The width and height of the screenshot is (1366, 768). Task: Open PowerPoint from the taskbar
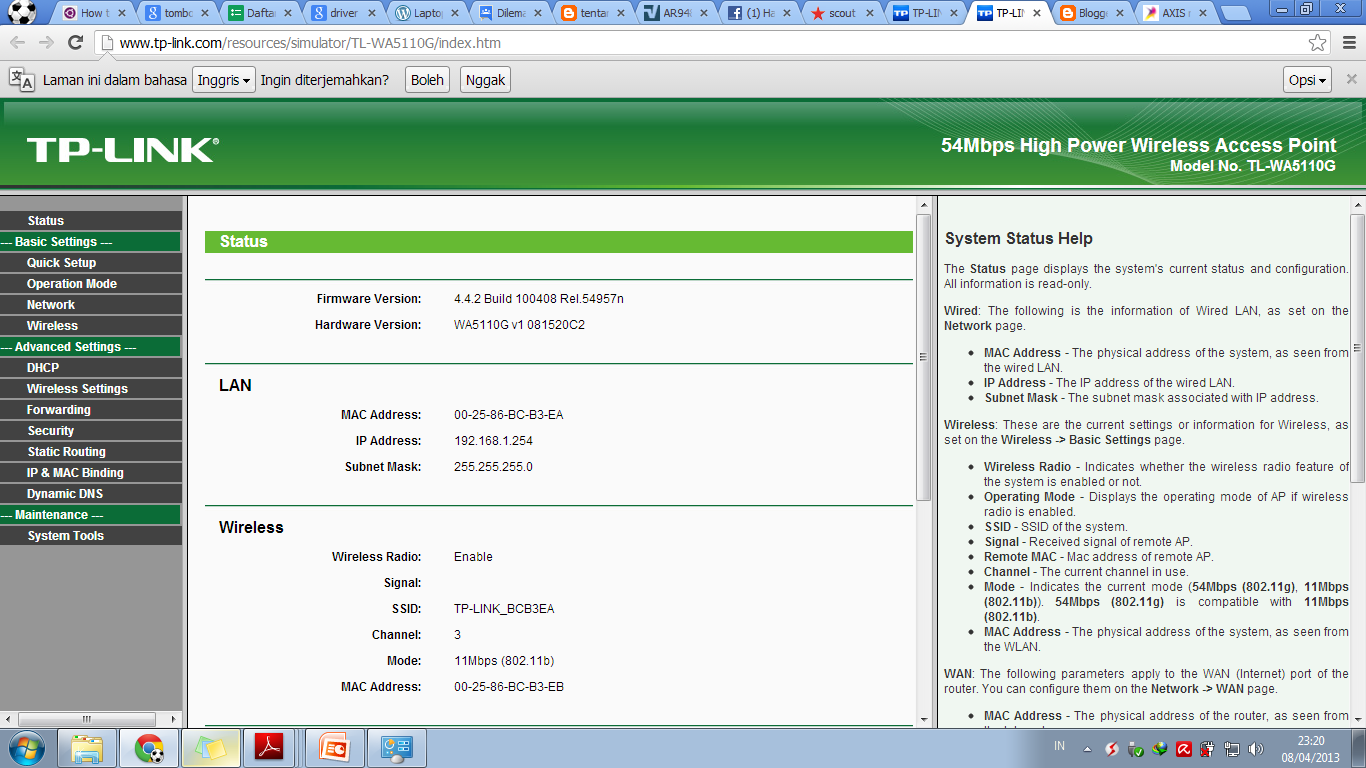(x=335, y=747)
